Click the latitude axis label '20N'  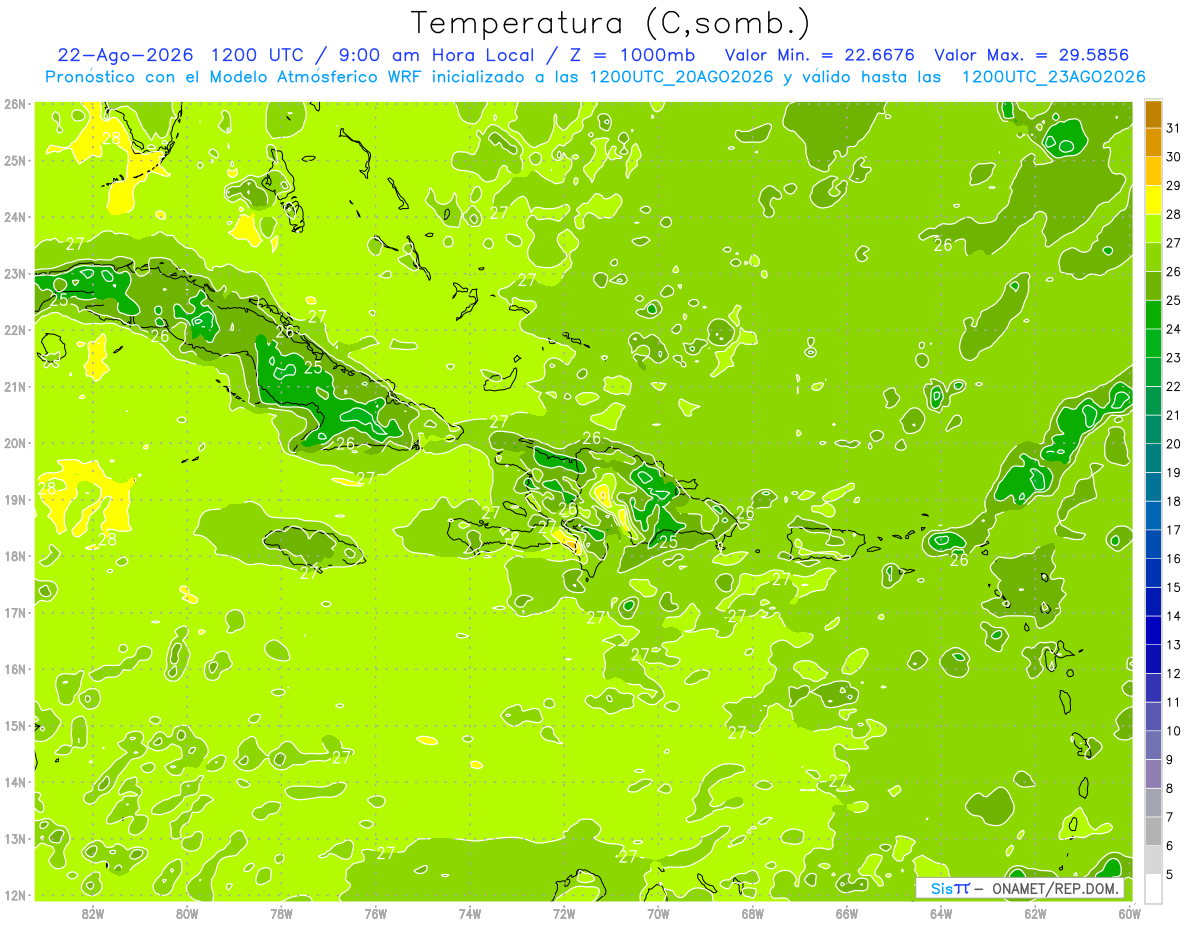15,443
